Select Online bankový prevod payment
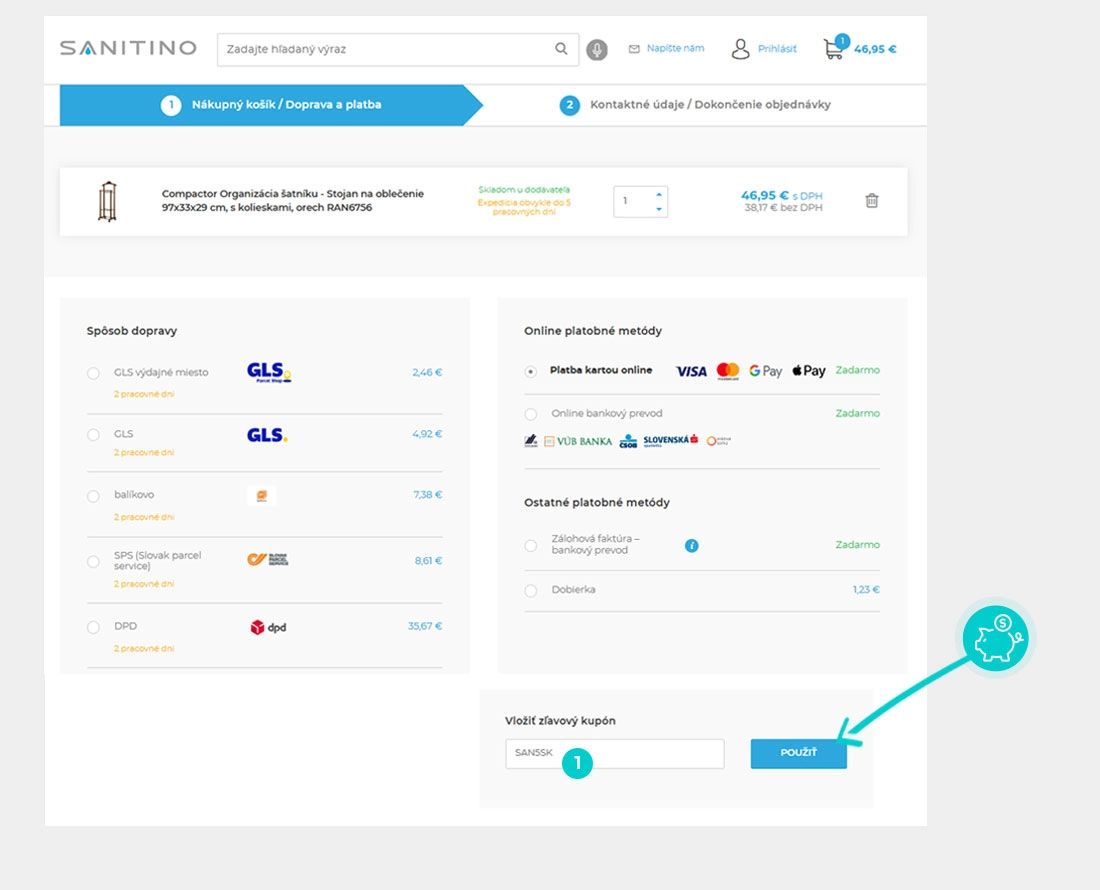The image size is (1100, 890). pyautogui.click(x=531, y=414)
